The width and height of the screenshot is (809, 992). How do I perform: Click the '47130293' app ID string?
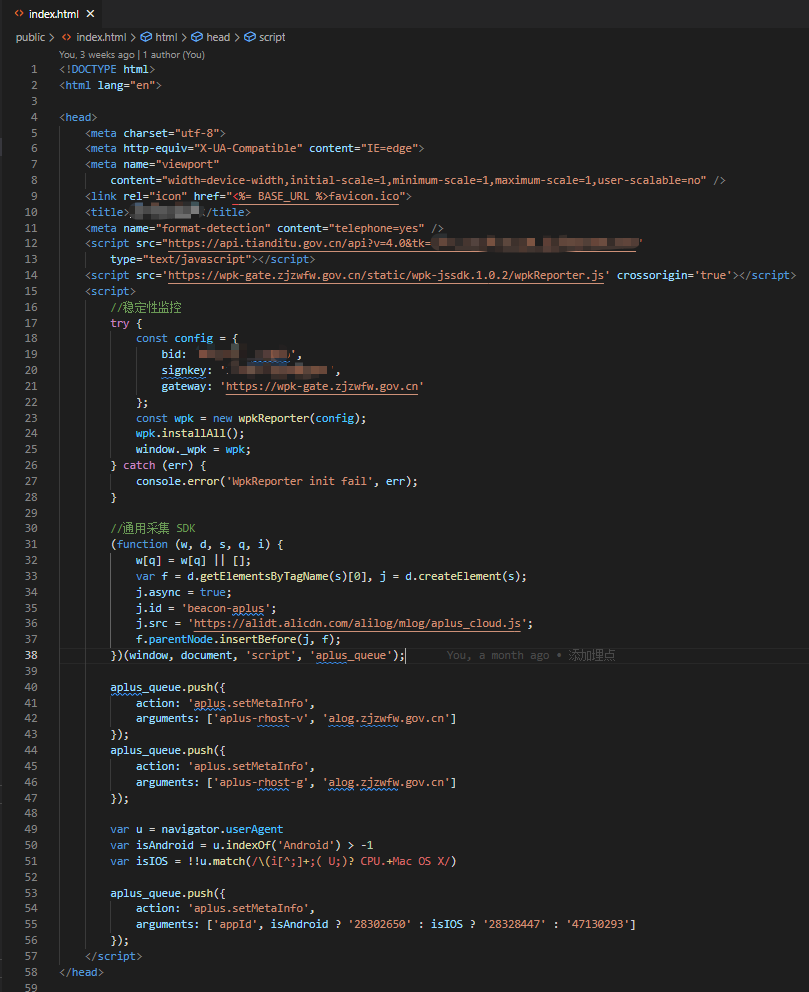coord(598,924)
